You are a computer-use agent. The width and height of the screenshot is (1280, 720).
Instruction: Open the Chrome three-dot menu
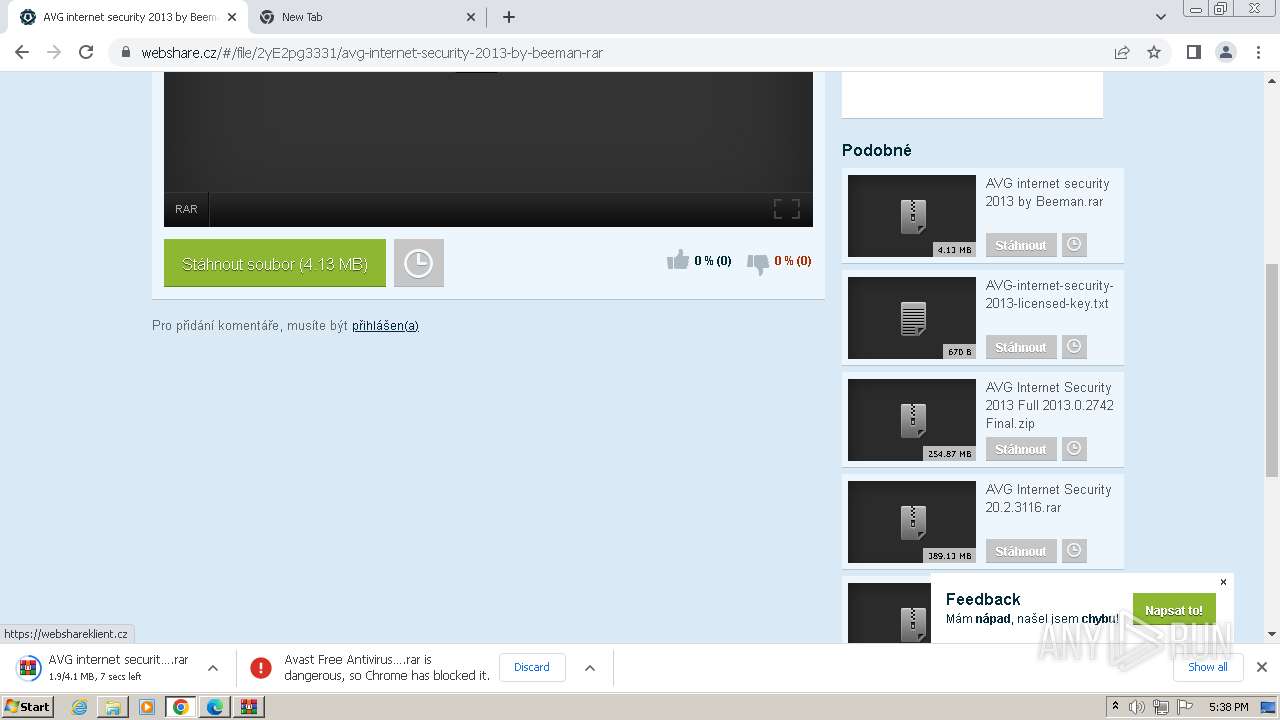pos(1259,52)
